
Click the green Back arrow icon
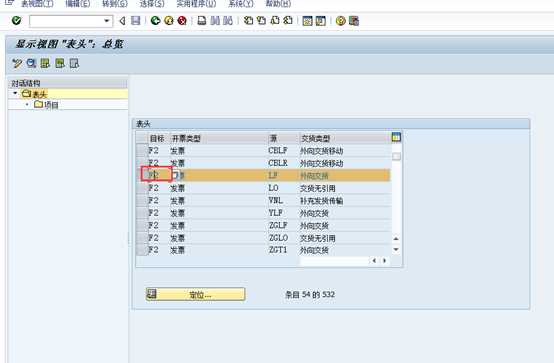155,21
